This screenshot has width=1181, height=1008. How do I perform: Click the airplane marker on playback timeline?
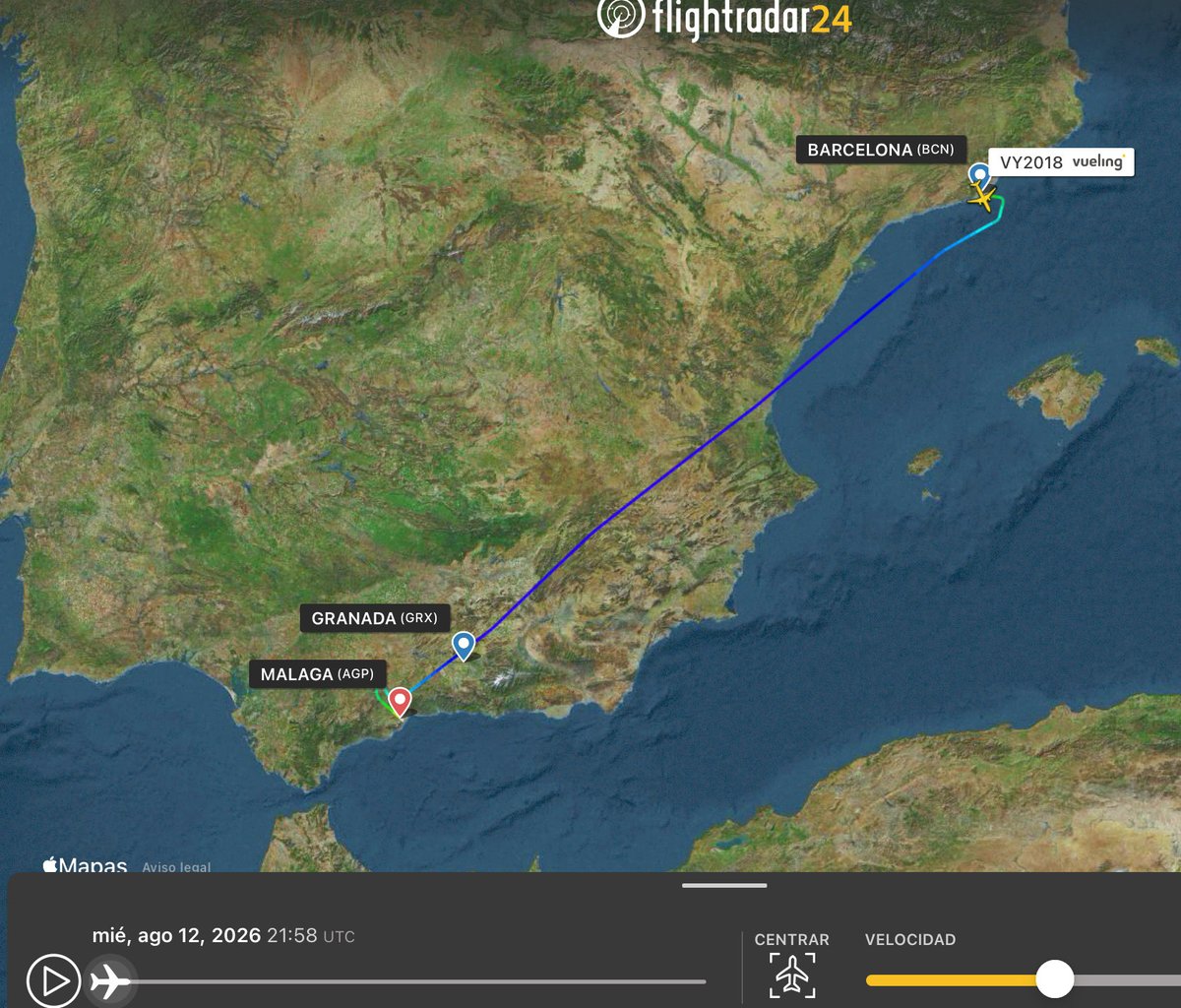[108, 981]
